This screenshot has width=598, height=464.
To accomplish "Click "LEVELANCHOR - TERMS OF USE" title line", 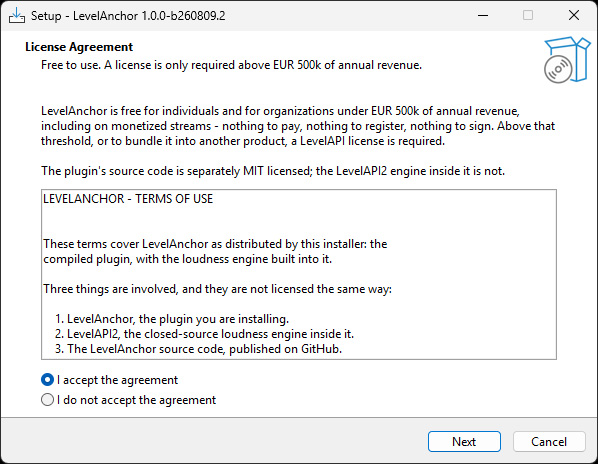I will click(128, 199).
